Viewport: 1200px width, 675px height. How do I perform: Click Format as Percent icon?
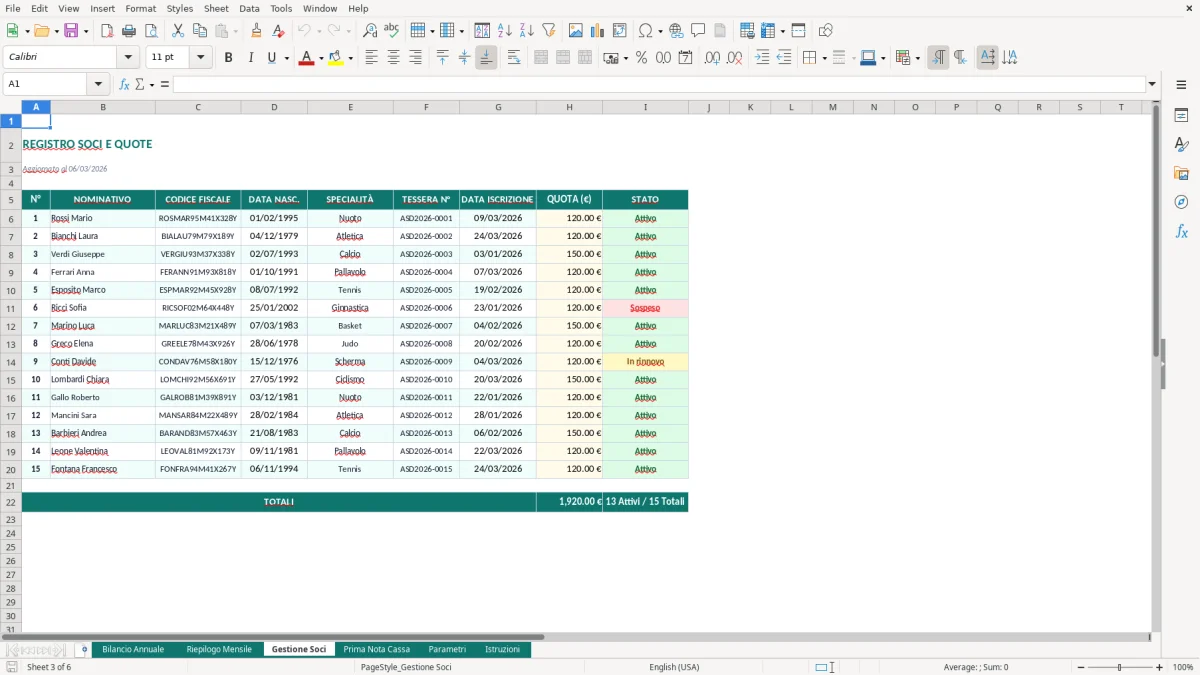[641, 58]
